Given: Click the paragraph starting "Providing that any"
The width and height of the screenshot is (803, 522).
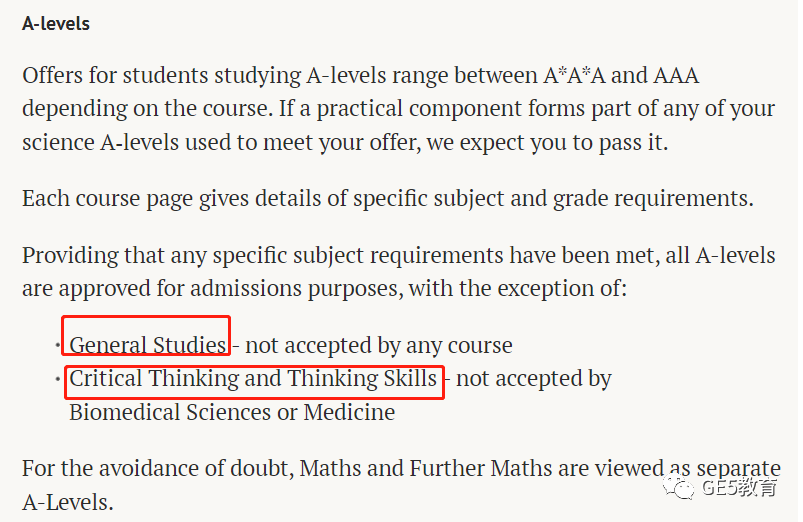Looking at the screenshot, I should point(398,272).
